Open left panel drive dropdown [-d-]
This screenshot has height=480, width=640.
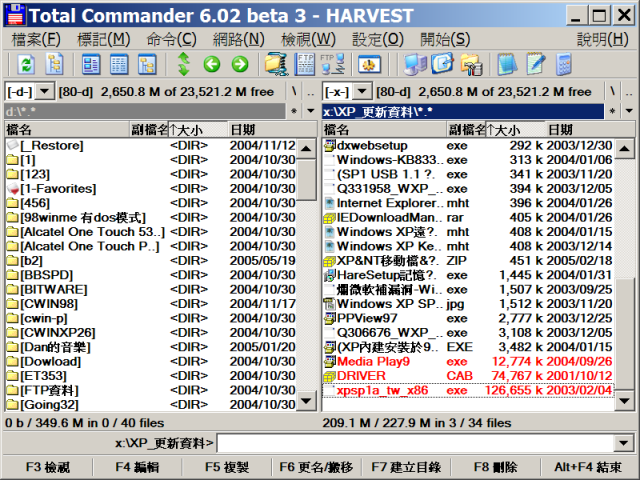click(44, 91)
